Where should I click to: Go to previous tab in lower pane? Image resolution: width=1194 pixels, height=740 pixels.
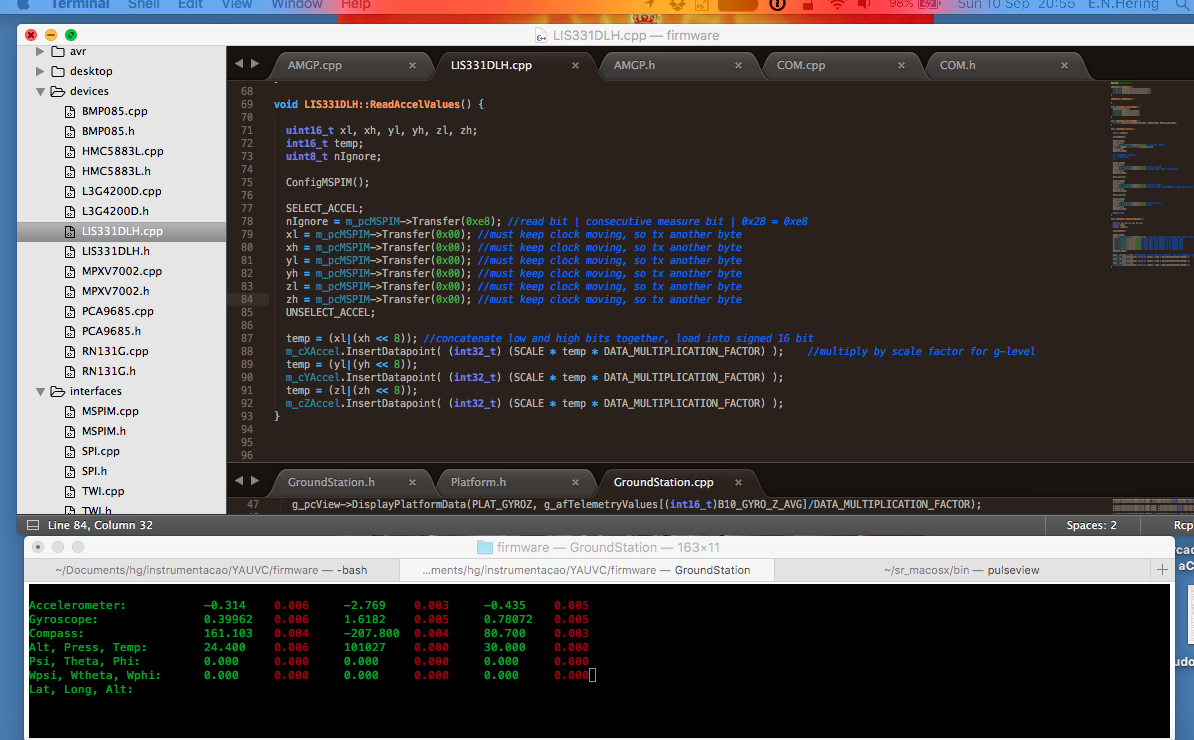tap(239, 481)
